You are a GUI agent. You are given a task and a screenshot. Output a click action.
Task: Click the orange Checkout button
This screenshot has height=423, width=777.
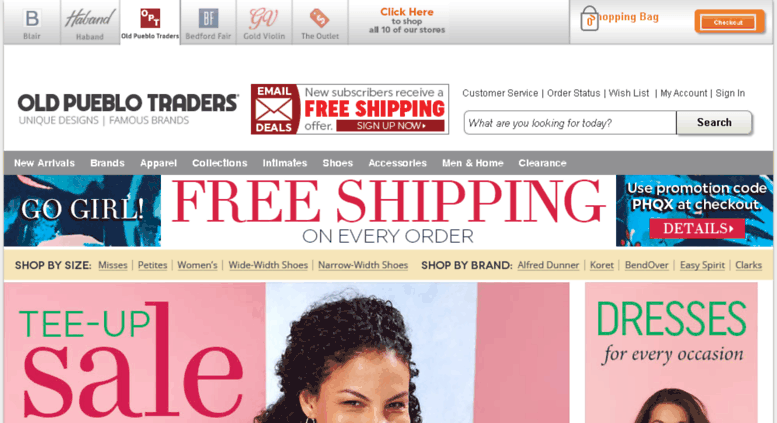point(728,22)
